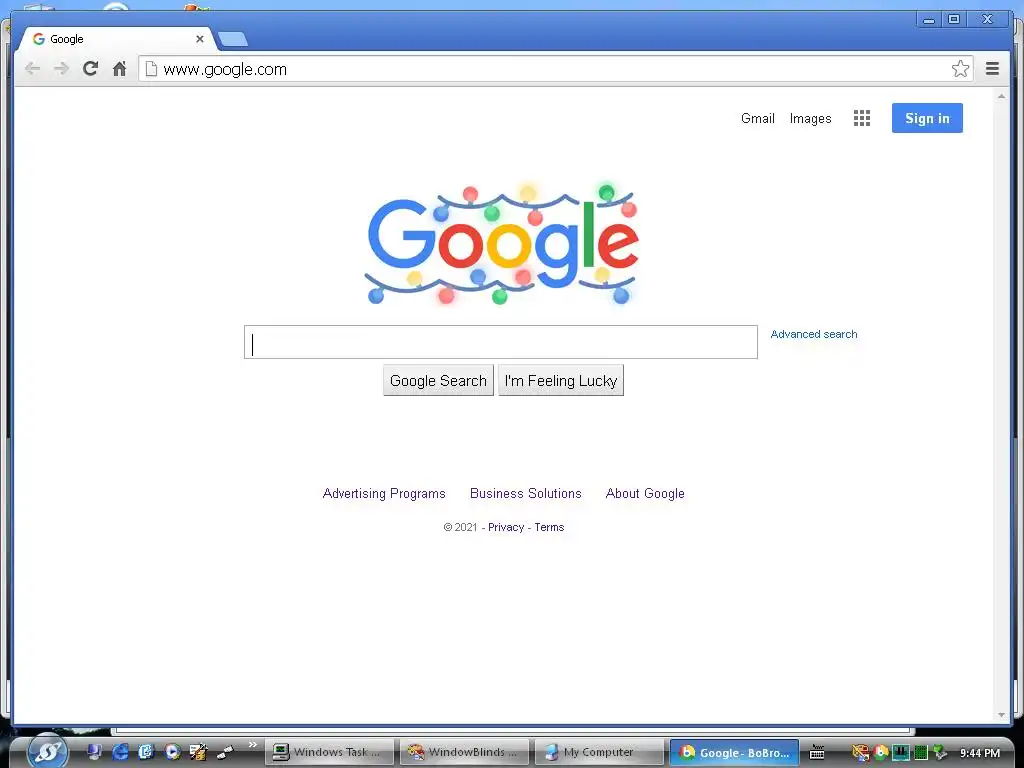Switch to WindowBlinds taskbar button
Image resolution: width=1024 pixels, height=768 pixels.
click(x=465, y=752)
